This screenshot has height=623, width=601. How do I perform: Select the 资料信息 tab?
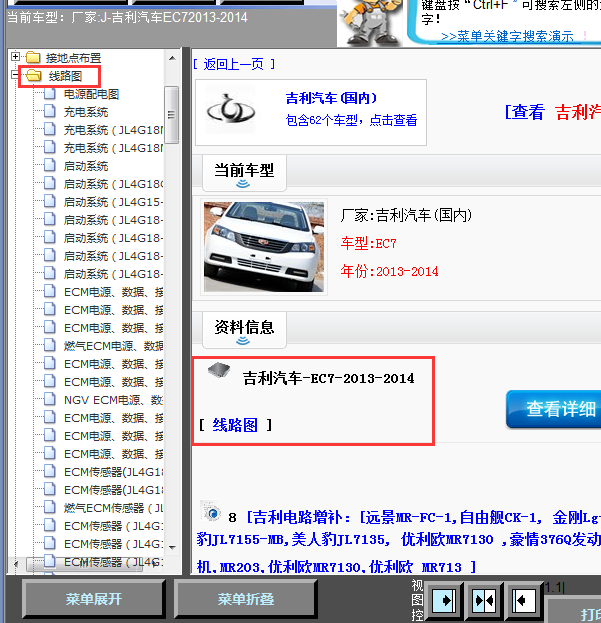pyautogui.click(x=244, y=330)
